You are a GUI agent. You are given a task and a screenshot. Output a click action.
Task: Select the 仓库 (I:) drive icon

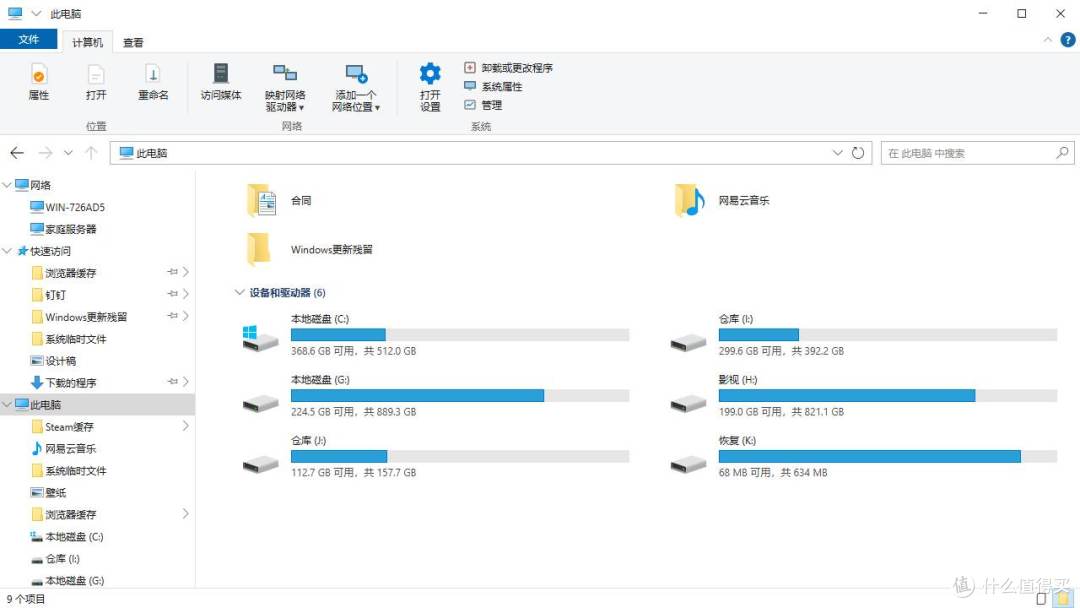click(x=688, y=342)
